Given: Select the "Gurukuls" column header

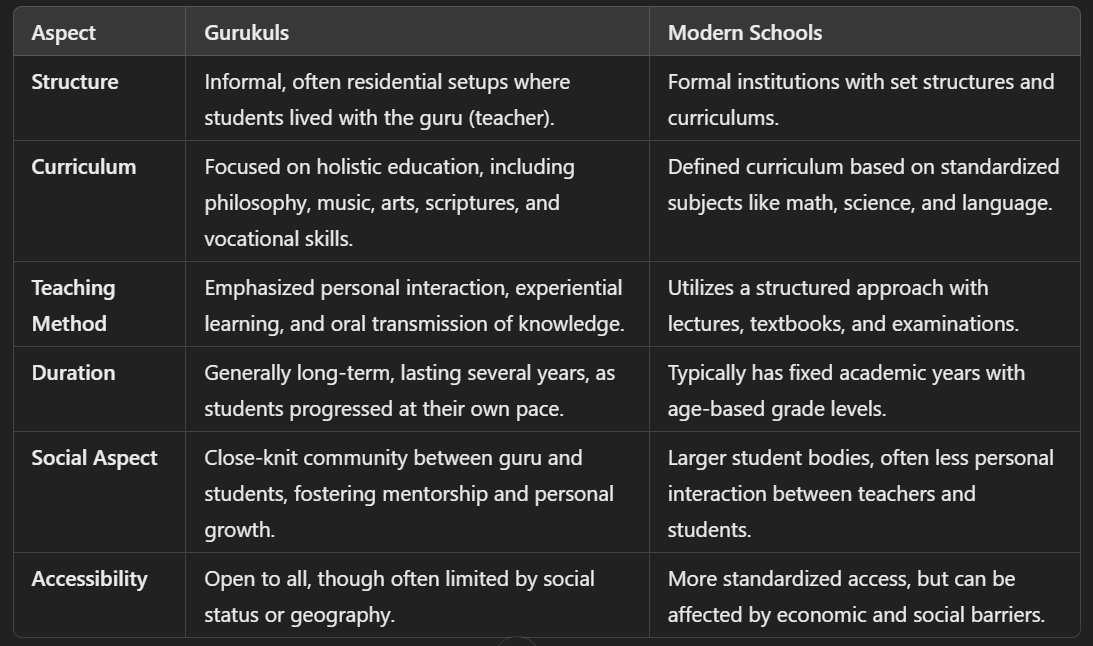Looking at the screenshot, I should (x=247, y=33).
